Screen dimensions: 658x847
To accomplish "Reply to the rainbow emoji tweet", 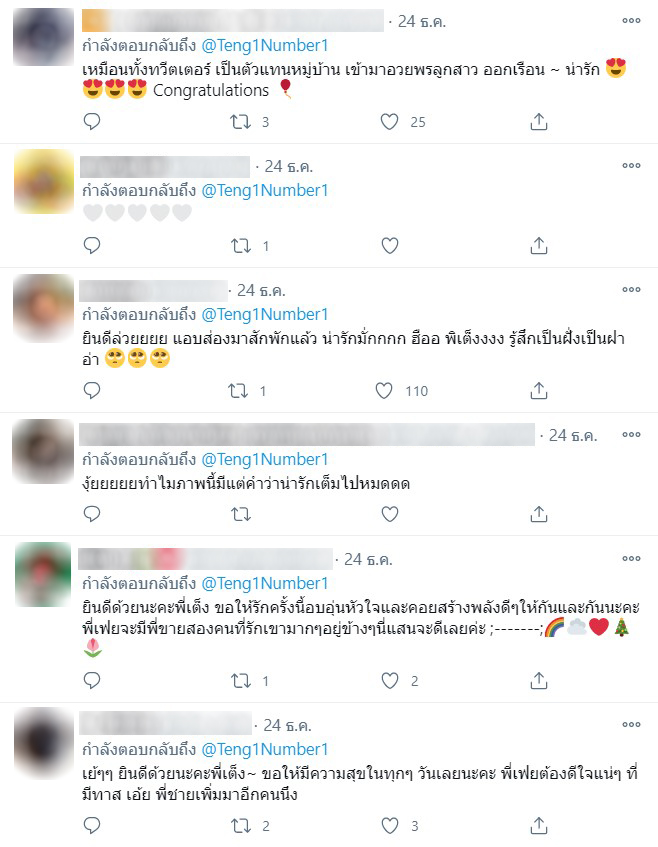I will click(92, 681).
